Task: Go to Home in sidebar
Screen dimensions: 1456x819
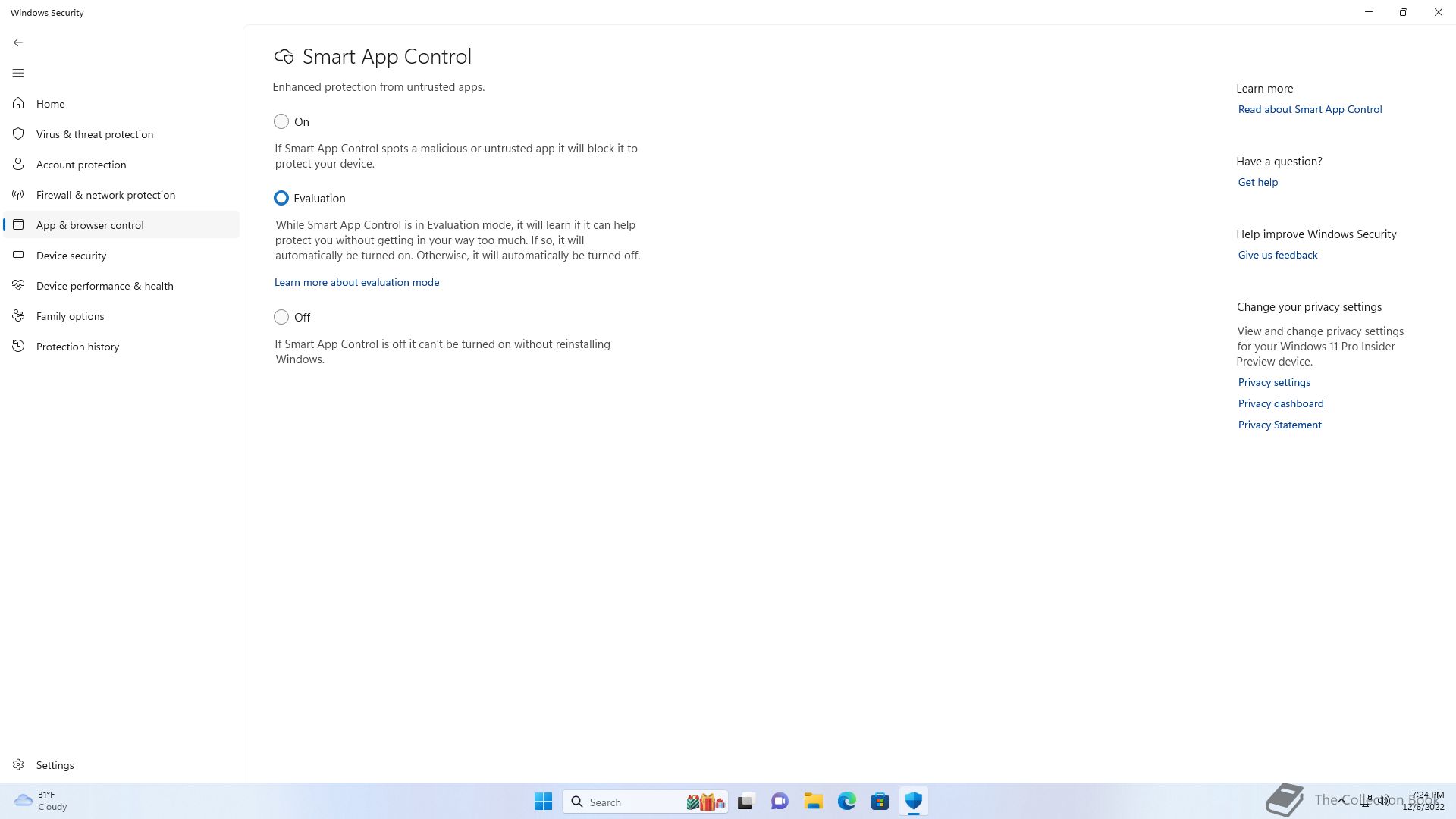Action: pyautogui.click(x=121, y=103)
